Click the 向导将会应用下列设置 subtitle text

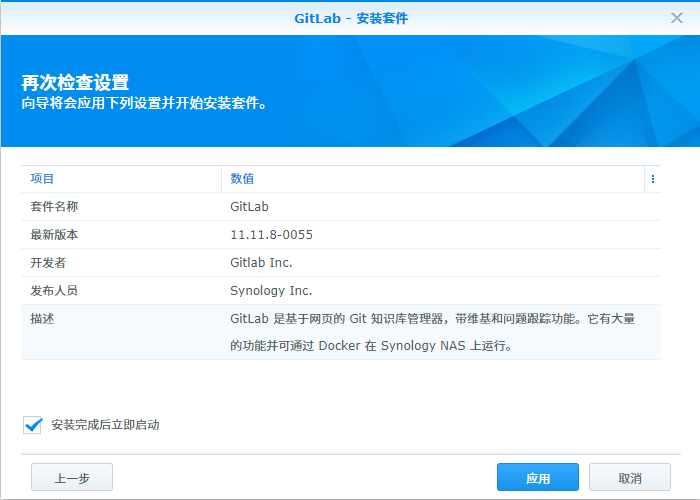(144, 104)
